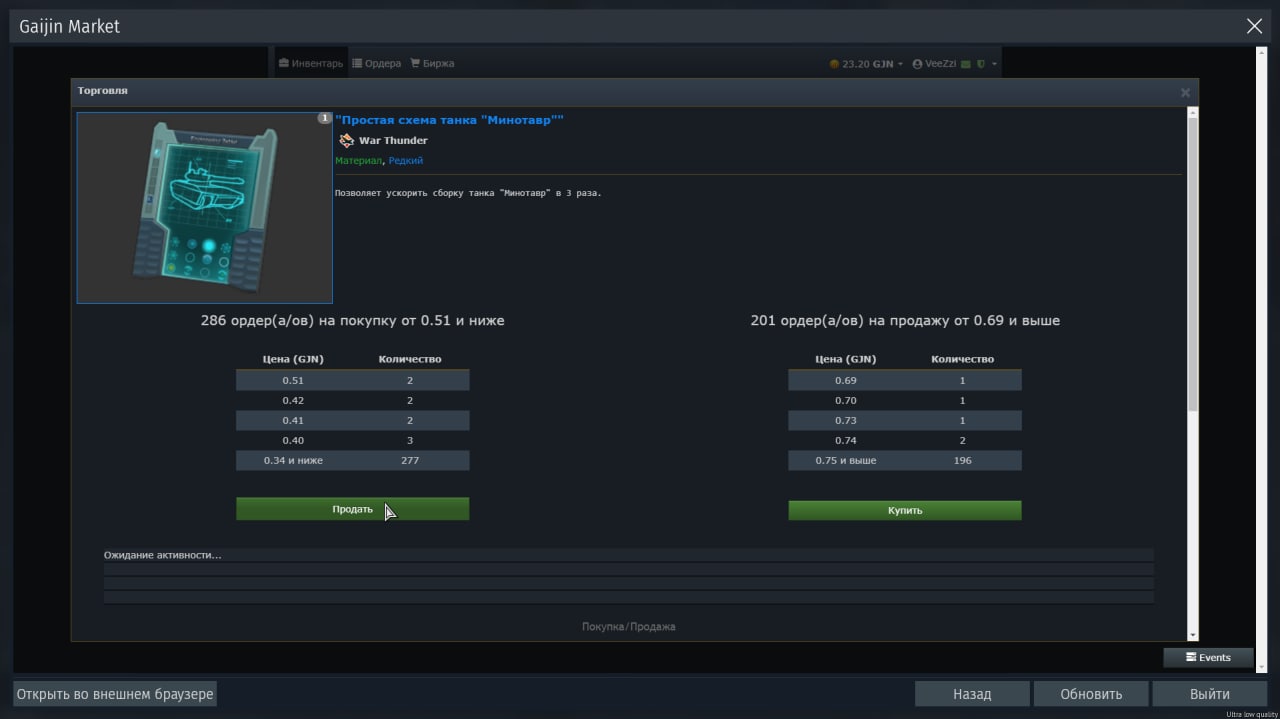Select the 0.69 sell order price cell

(846, 380)
